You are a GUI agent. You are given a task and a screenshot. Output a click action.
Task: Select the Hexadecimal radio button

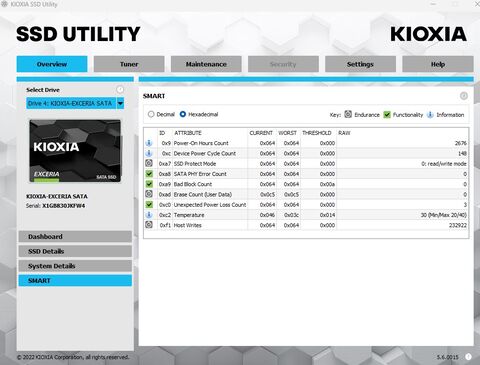tap(183, 114)
